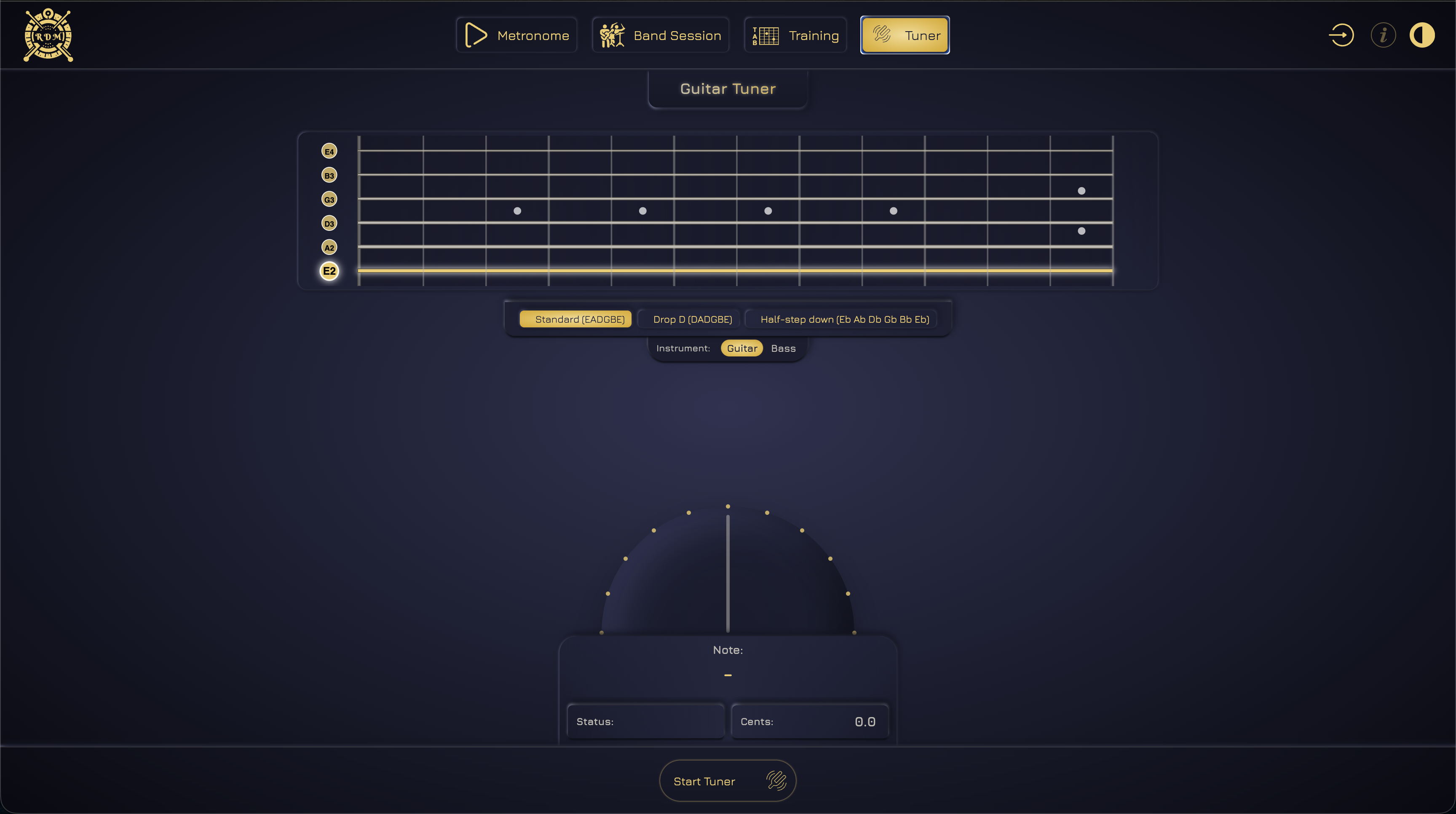The width and height of the screenshot is (1456, 814).
Task: Select the D3 string note marker
Action: [x=329, y=223]
